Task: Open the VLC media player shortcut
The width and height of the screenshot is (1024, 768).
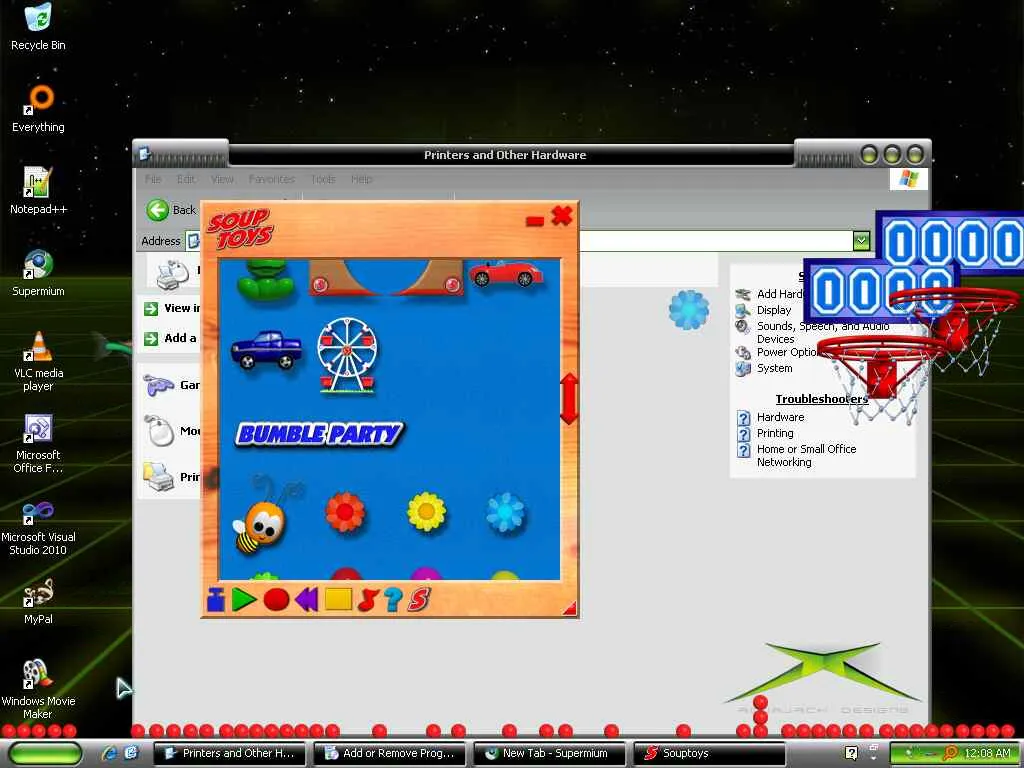Action: tap(38, 361)
